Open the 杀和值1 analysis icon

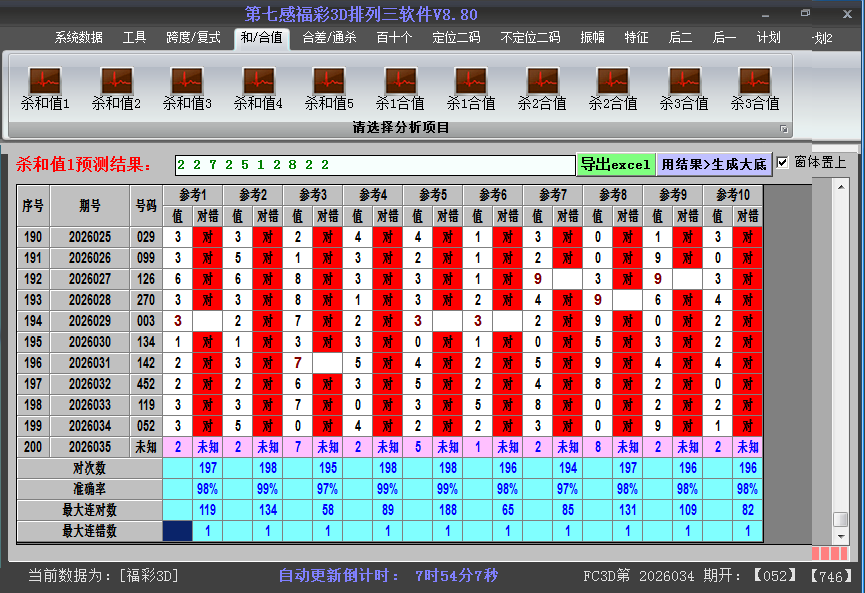(x=45, y=81)
